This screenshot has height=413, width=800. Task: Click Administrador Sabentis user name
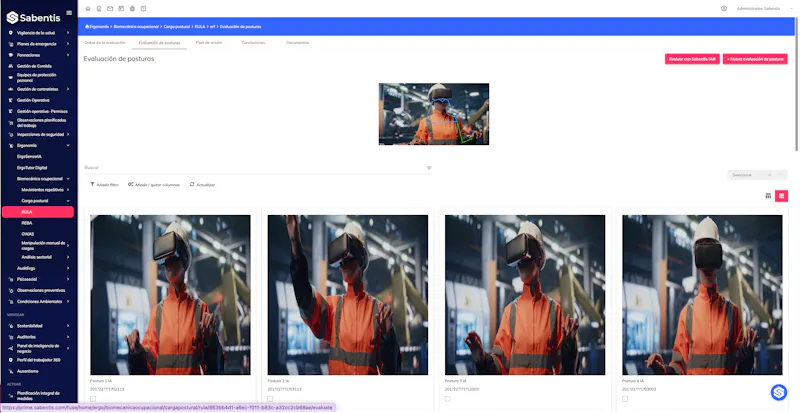758,9
